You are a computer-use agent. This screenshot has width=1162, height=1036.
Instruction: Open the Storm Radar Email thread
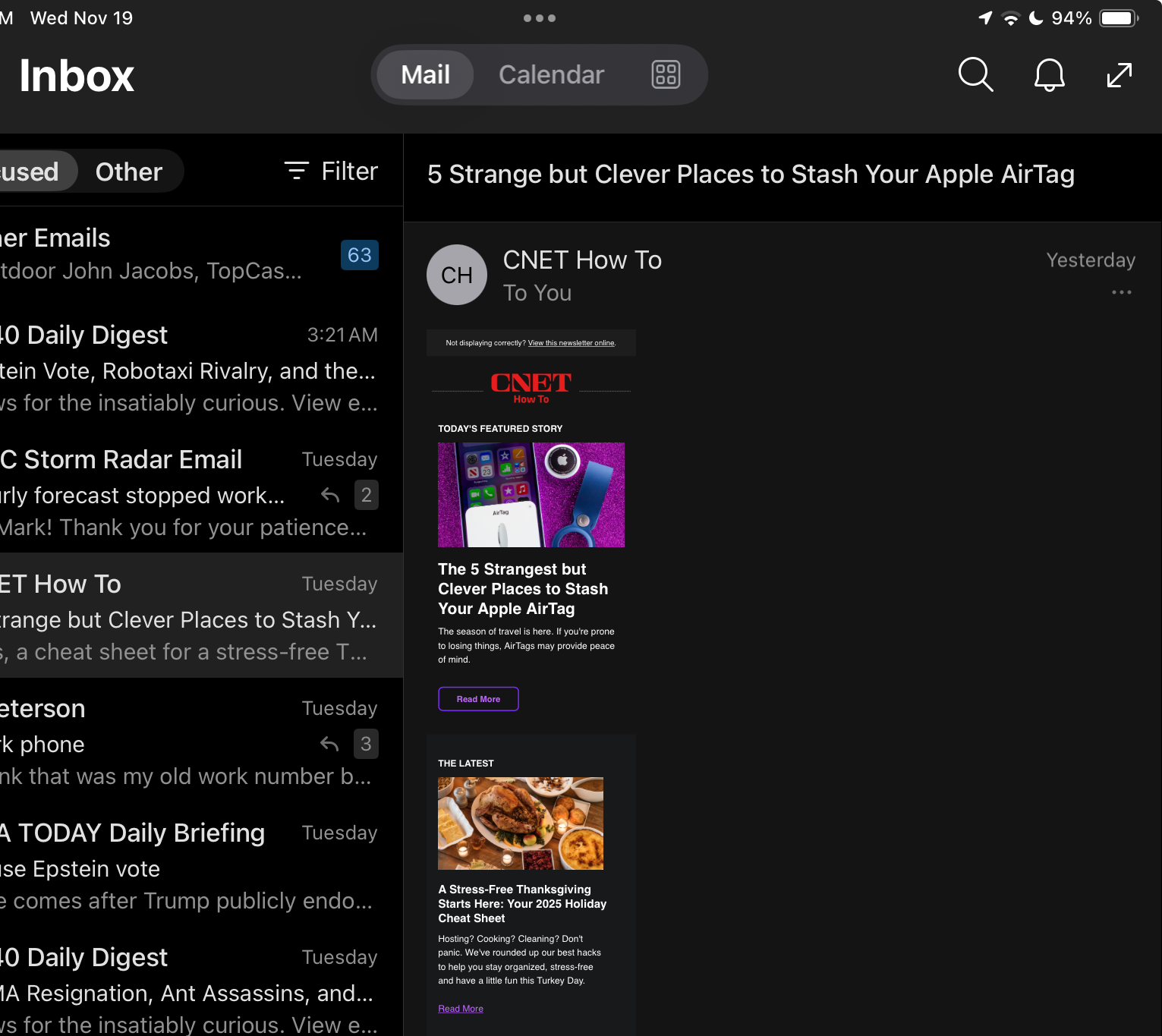[201, 493]
